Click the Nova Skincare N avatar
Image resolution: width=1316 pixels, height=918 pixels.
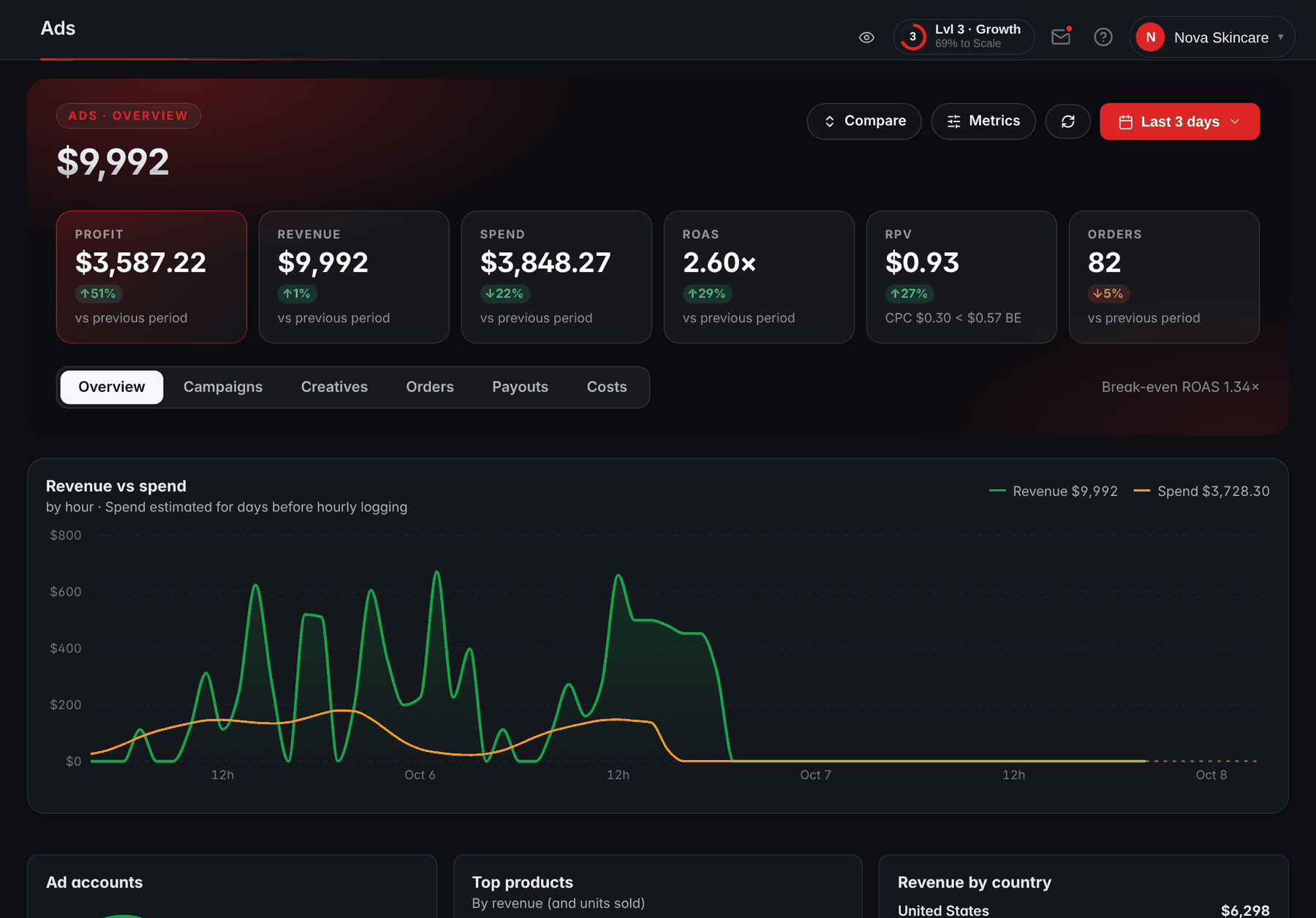pos(1151,37)
